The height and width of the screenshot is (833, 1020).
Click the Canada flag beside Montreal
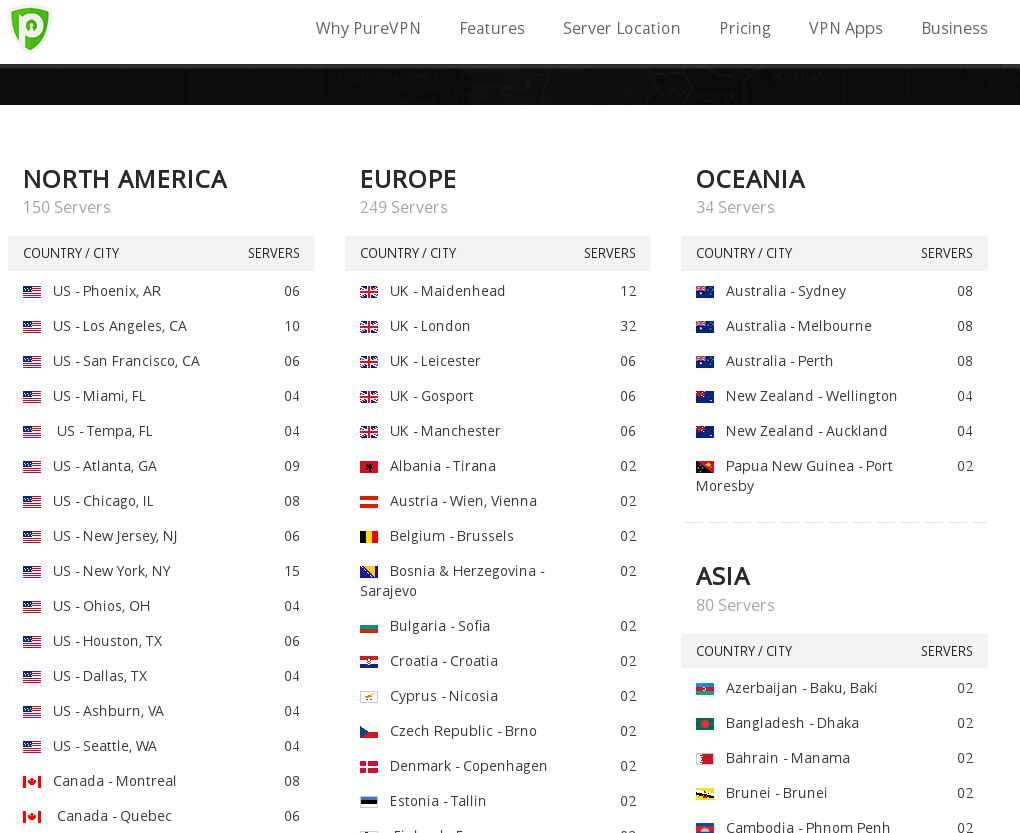32,782
